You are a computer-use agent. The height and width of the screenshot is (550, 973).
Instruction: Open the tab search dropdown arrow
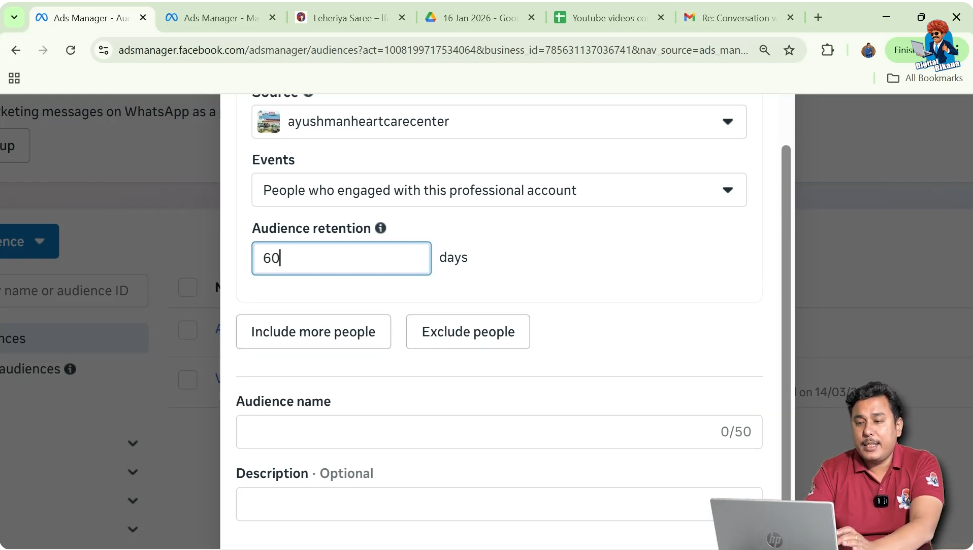(14, 18)
